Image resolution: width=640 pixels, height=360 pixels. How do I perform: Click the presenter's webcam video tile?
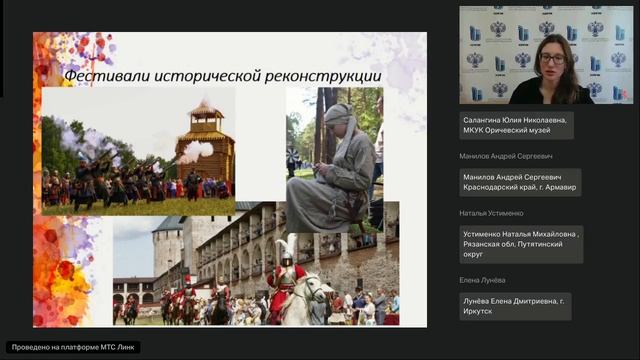pyautogui.click(x=546, y=55)
